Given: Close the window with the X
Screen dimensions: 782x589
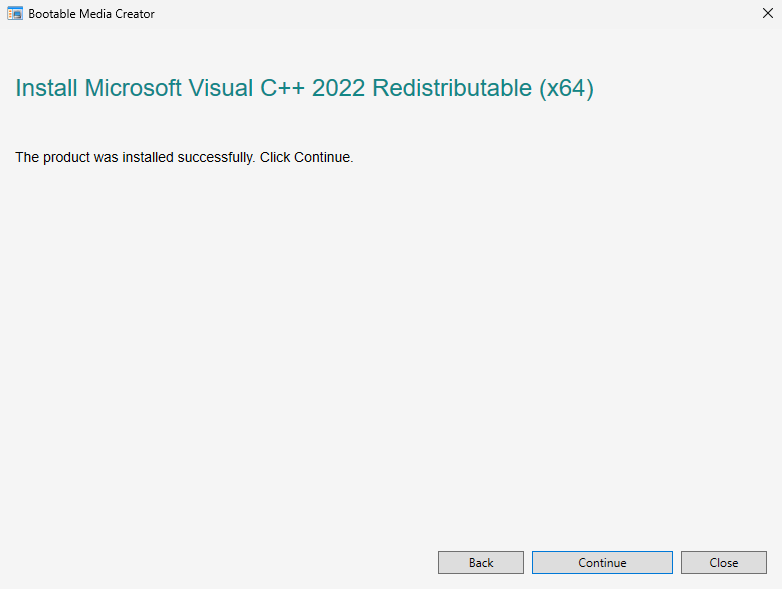Looking at the screenshot, I should coord(768,13).
